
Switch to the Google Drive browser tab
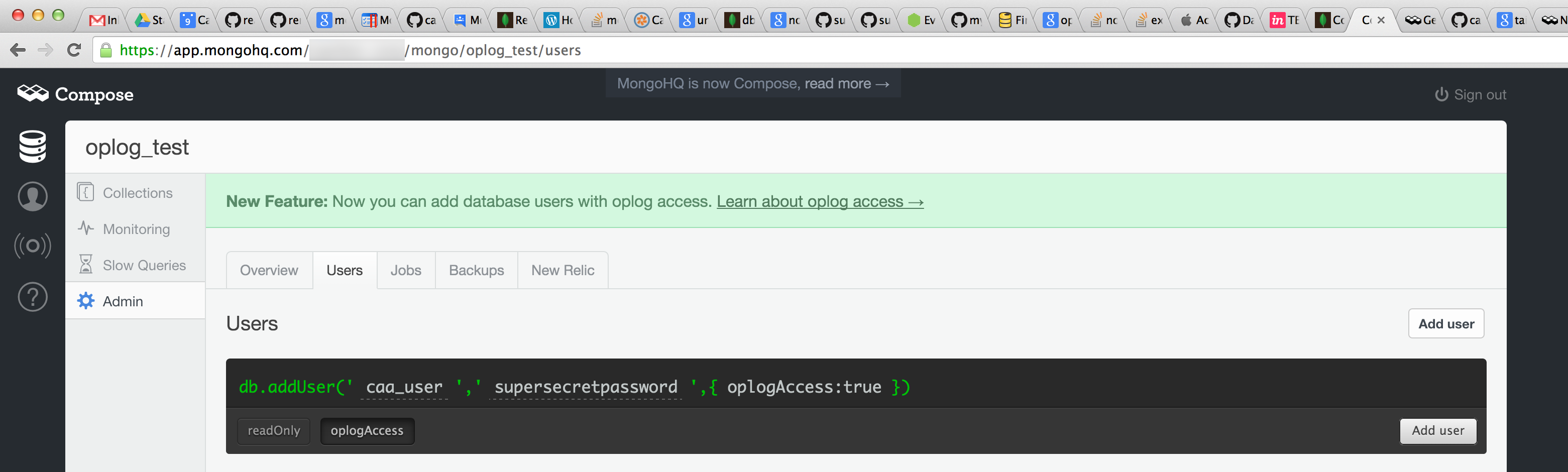(149, 20)
